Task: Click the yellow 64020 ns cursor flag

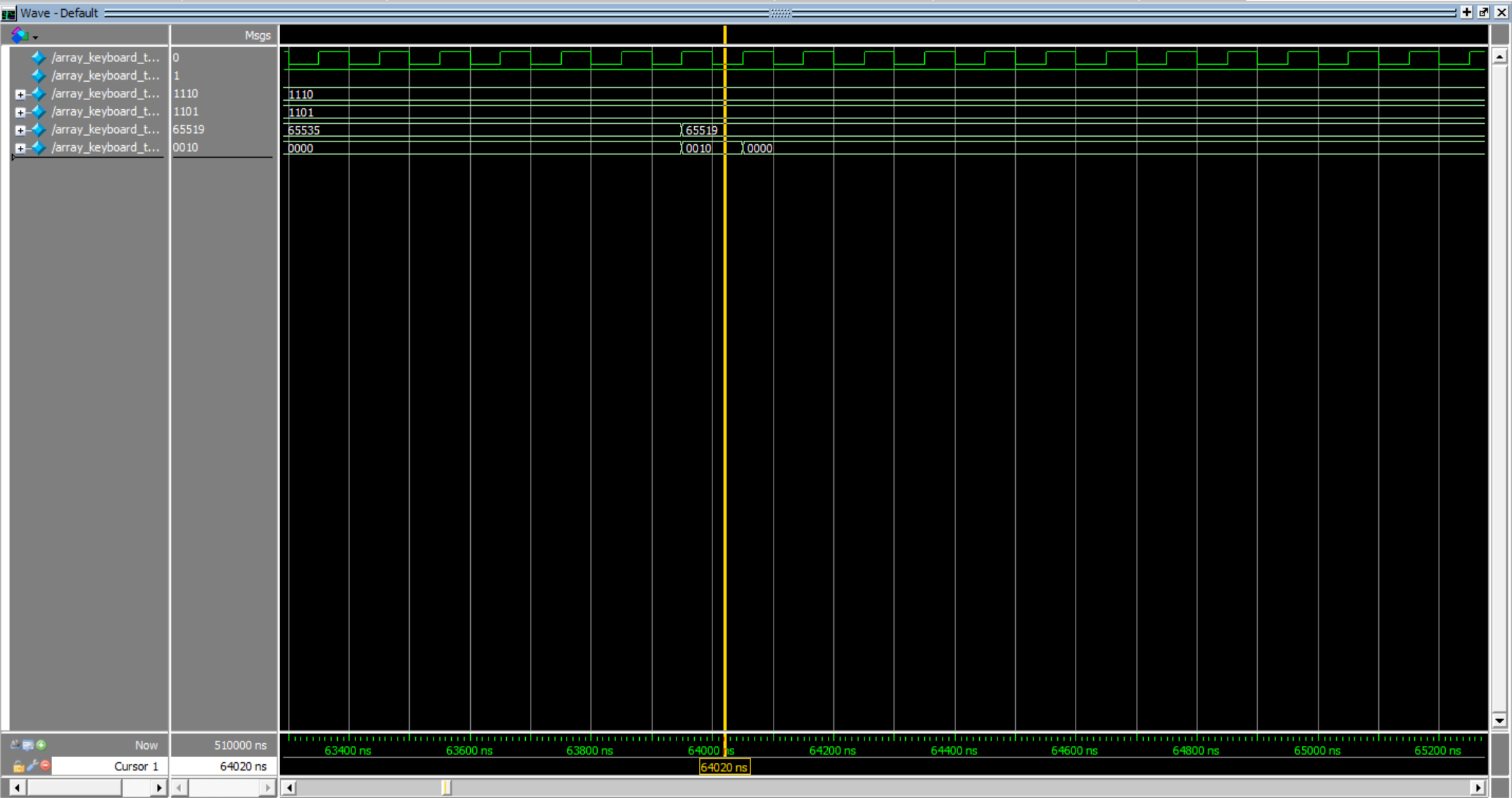Action: tap(724, 767)
